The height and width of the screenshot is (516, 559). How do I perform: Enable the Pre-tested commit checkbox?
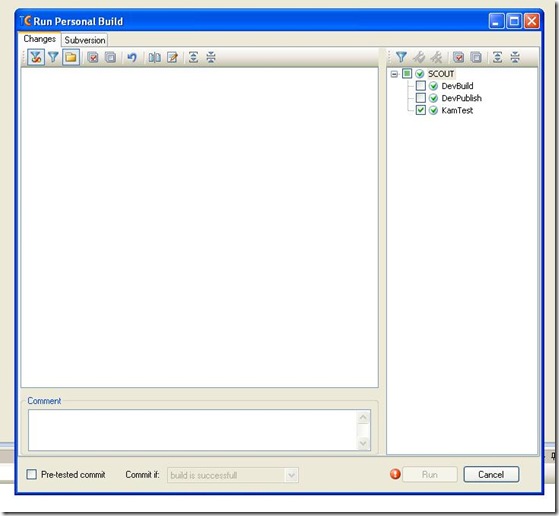(x=32, y=474)
